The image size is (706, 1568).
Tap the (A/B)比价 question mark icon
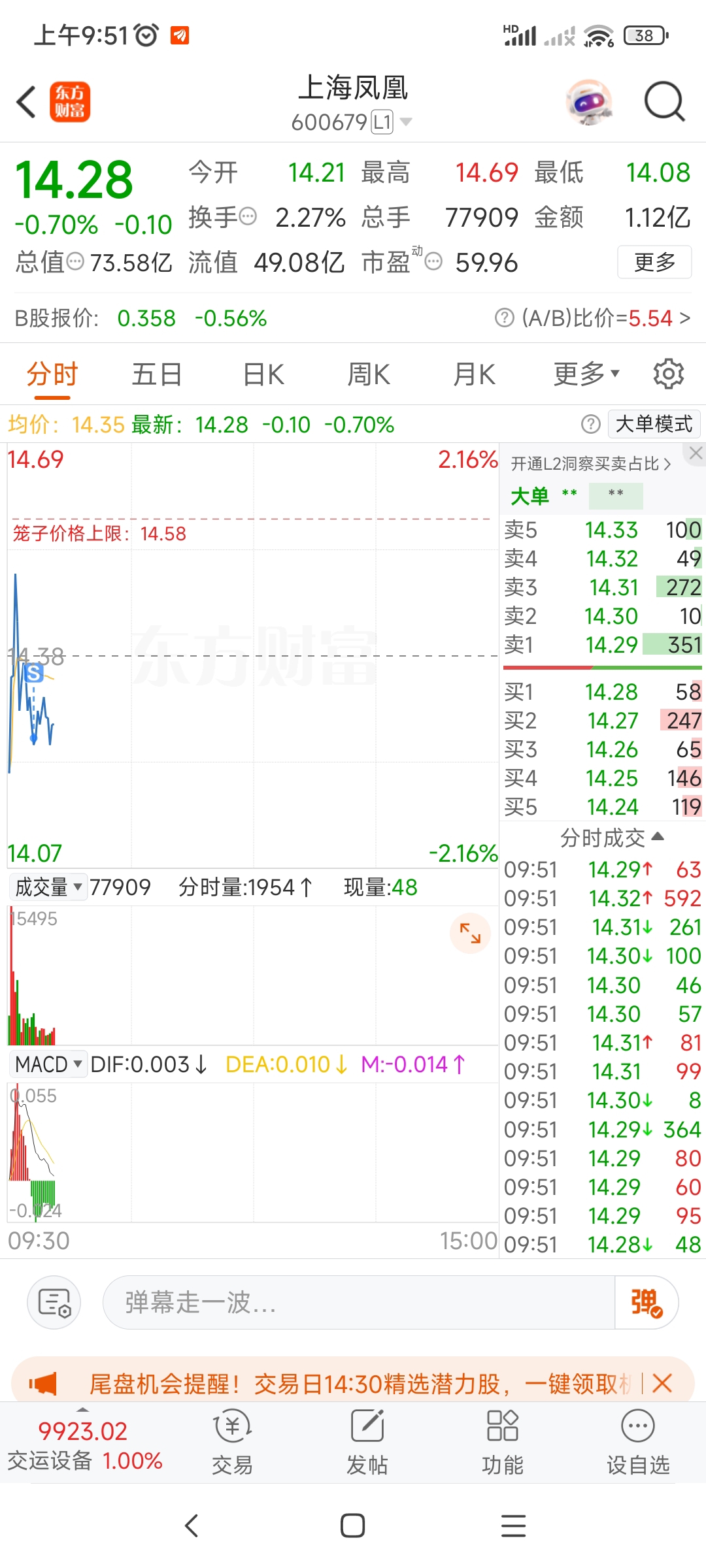504,318
